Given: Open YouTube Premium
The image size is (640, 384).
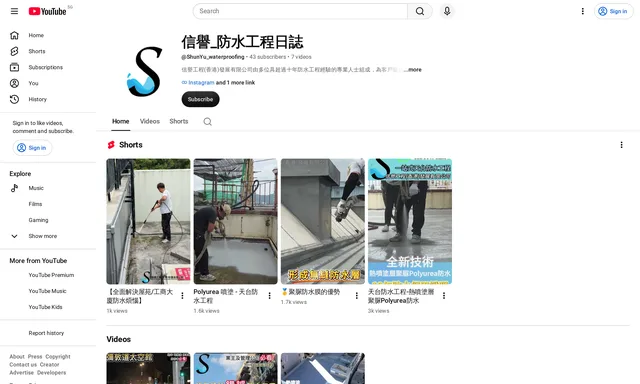Looking at the screenshot, I should point(51,275).
